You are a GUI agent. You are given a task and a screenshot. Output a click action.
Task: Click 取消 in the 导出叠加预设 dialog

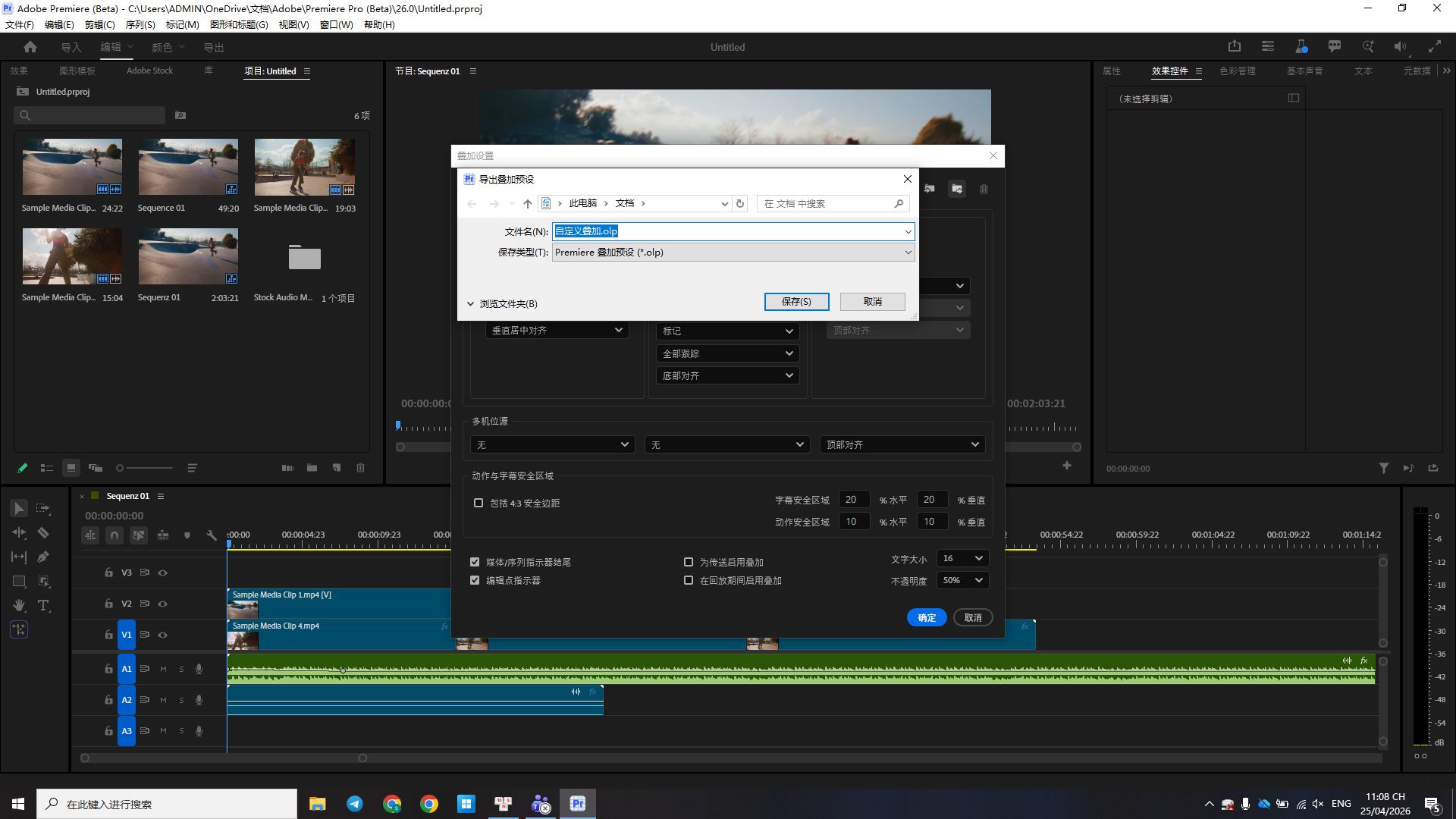click(873, 302)
